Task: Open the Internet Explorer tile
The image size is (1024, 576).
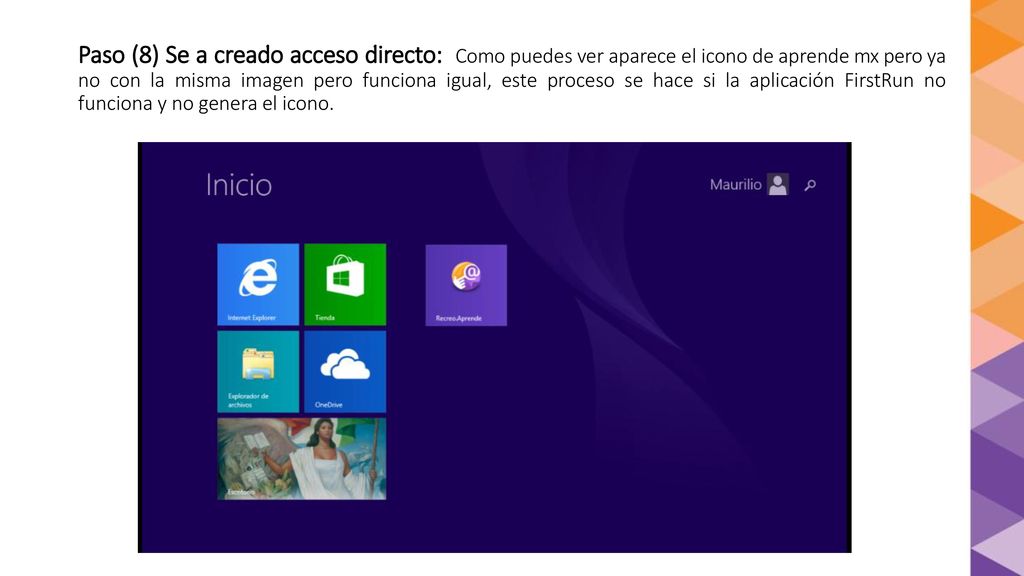Action: 258,285
